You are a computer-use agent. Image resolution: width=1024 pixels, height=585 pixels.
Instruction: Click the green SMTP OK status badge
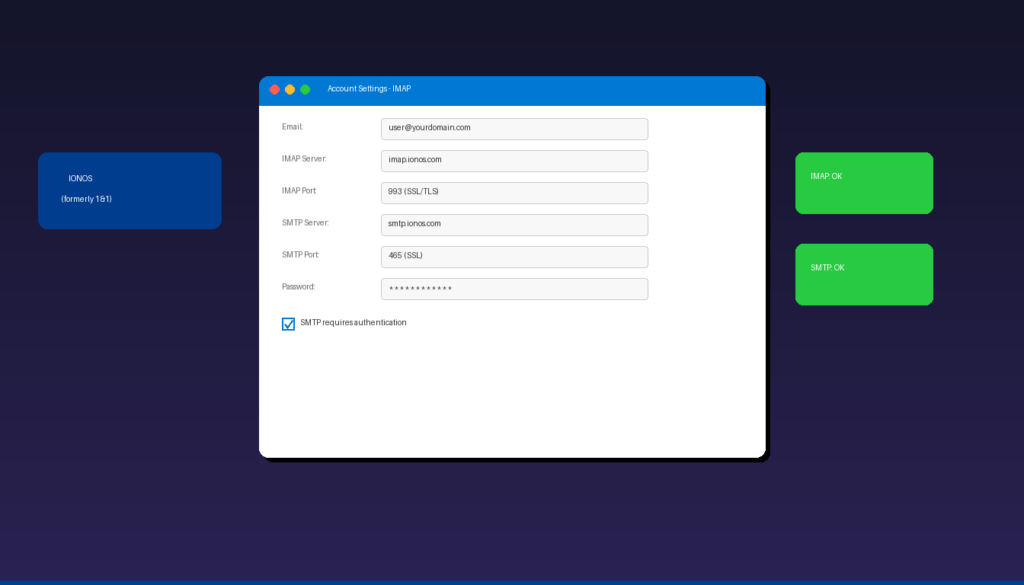click(x=863, y=274)
